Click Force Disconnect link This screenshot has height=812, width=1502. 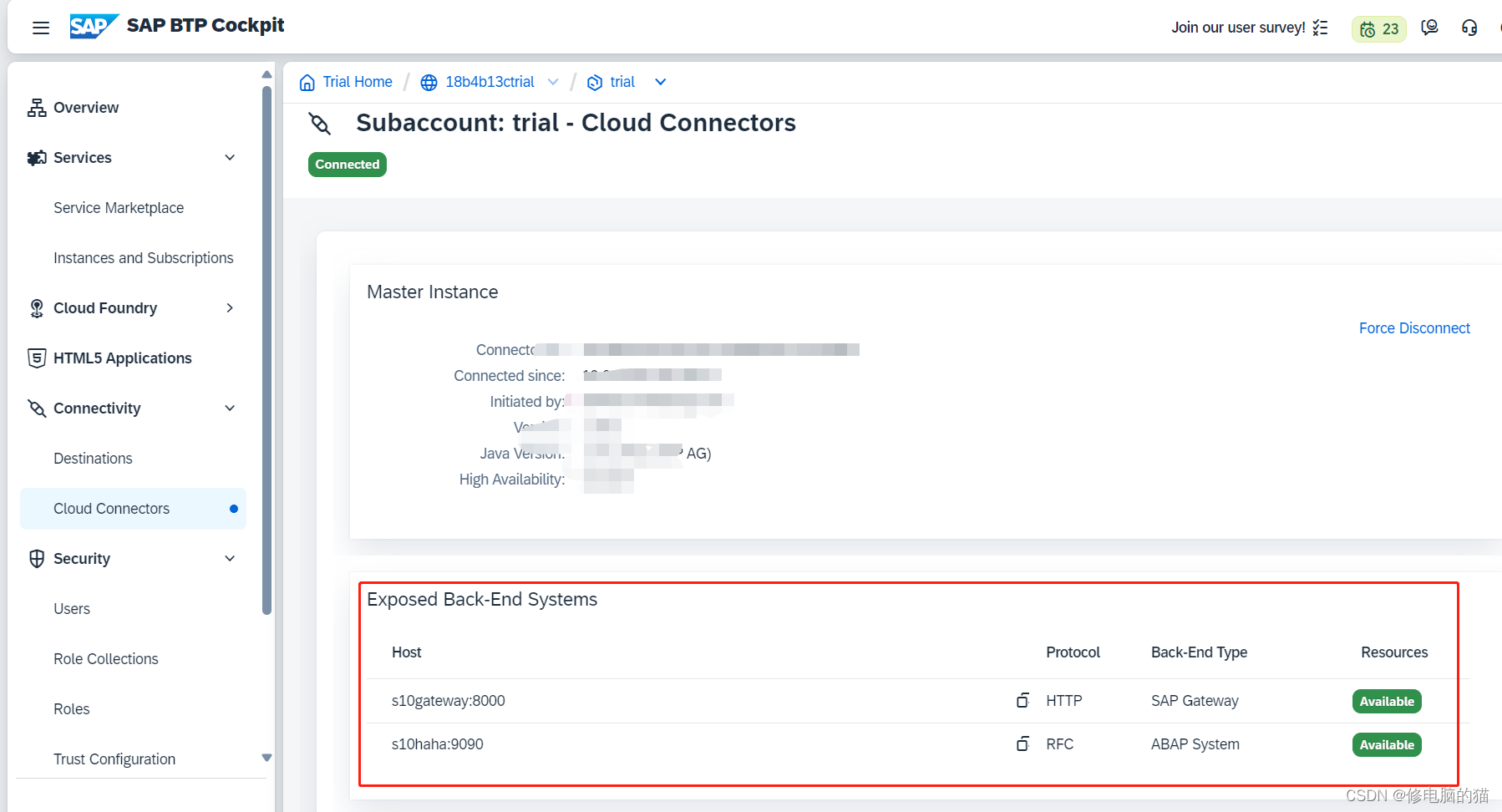[x=1414, y=328]
